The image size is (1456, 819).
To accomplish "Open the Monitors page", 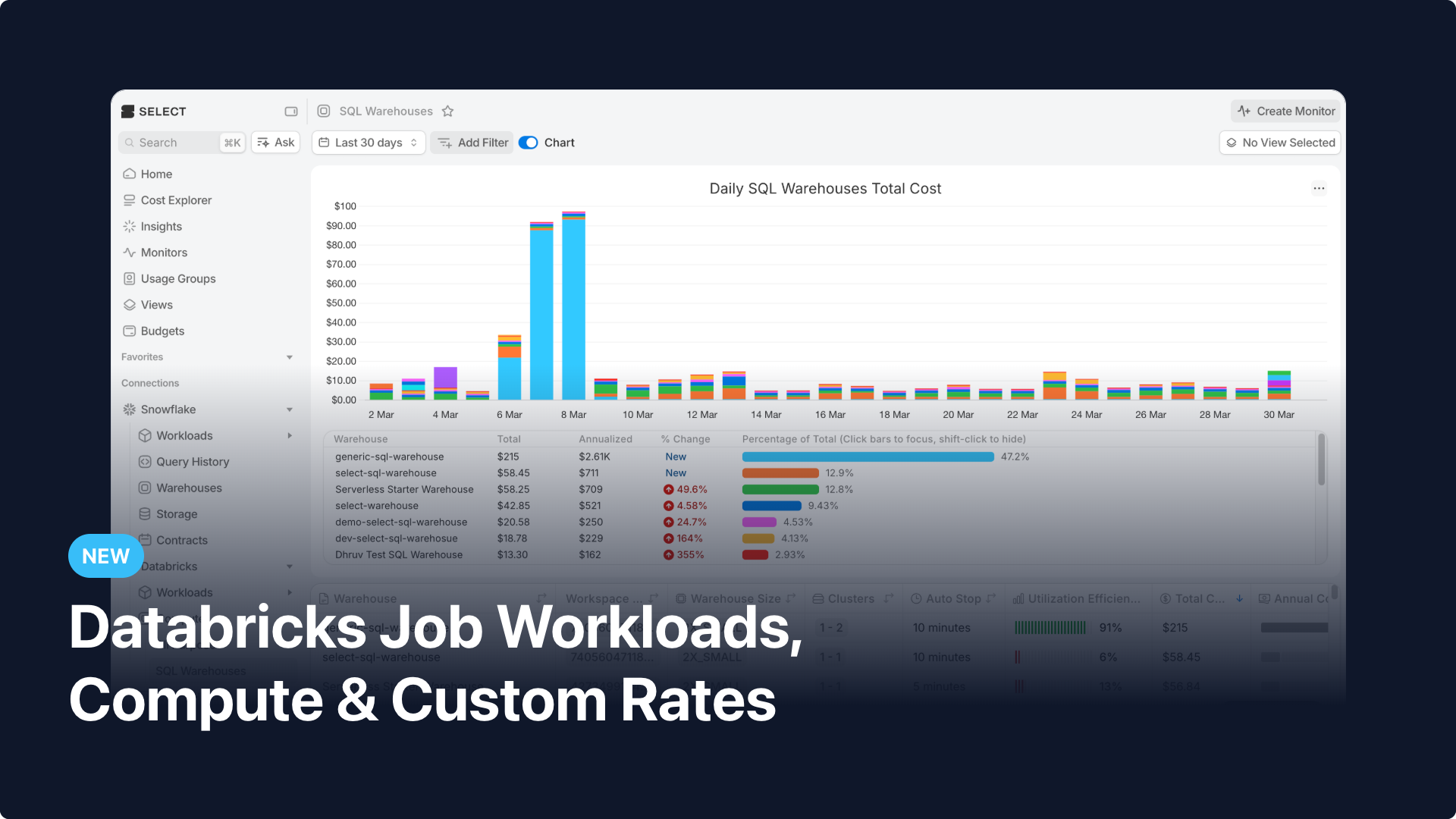I will [164, 253].
